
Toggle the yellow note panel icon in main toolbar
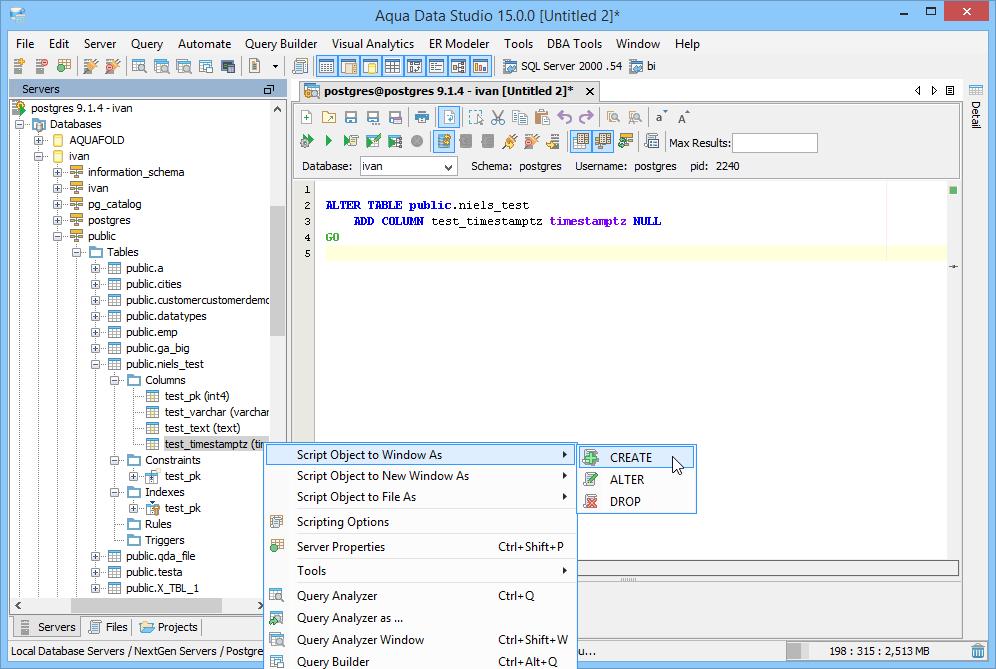click(x=370, y=65)
